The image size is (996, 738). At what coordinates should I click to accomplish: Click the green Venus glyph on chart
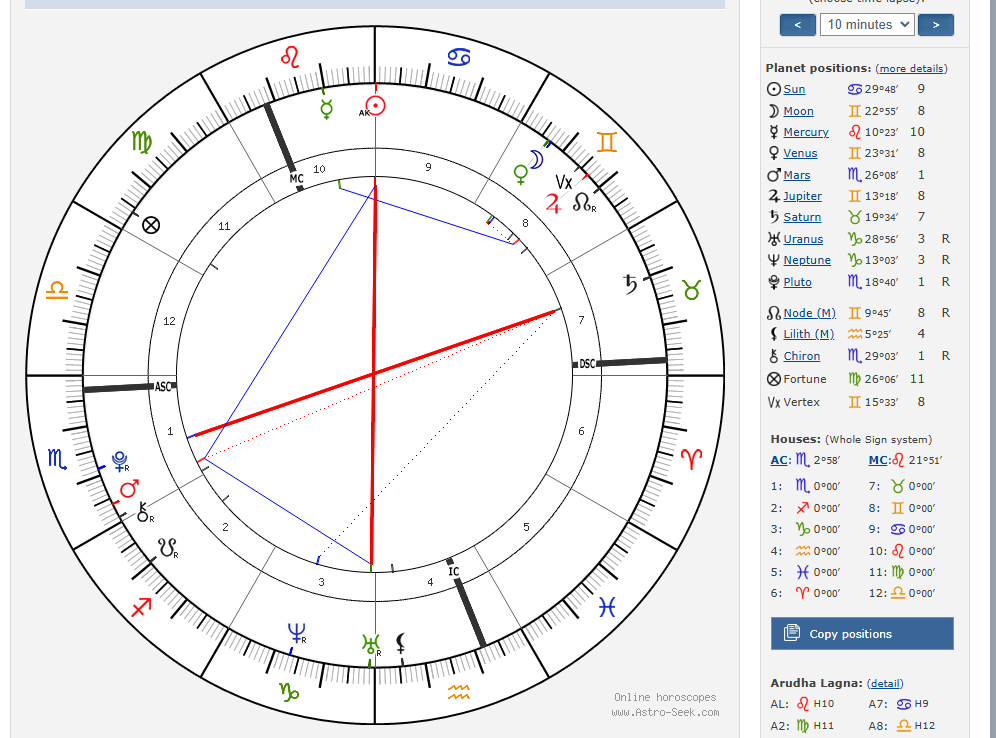click(x=521, y=174)
